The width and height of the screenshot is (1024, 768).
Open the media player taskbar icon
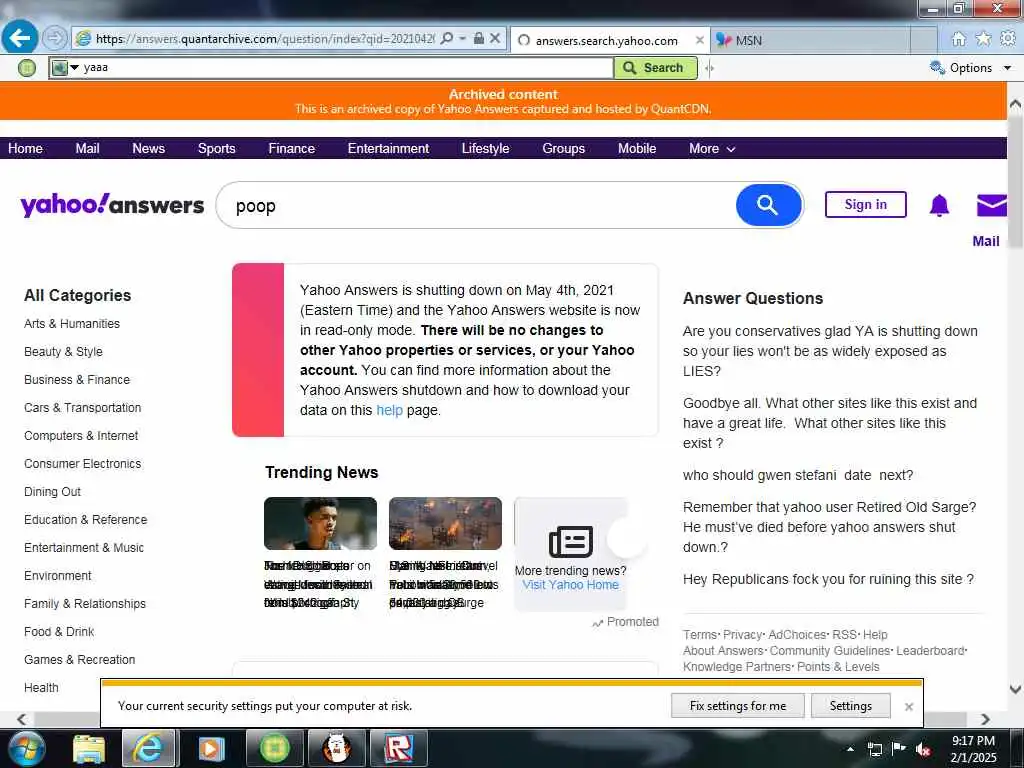point(211,749)
